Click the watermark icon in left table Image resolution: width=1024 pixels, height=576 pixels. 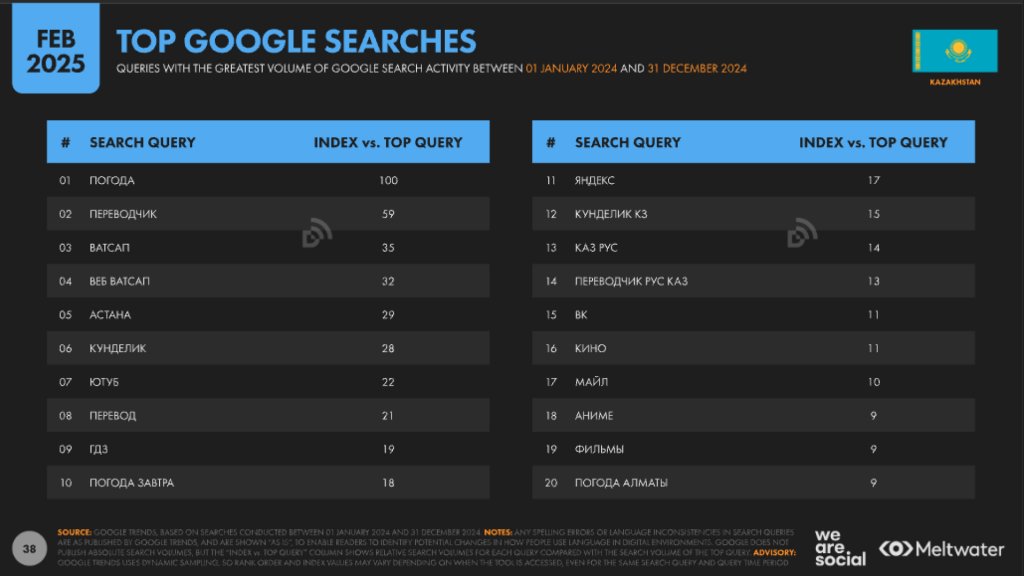click(x=317, y=233)
